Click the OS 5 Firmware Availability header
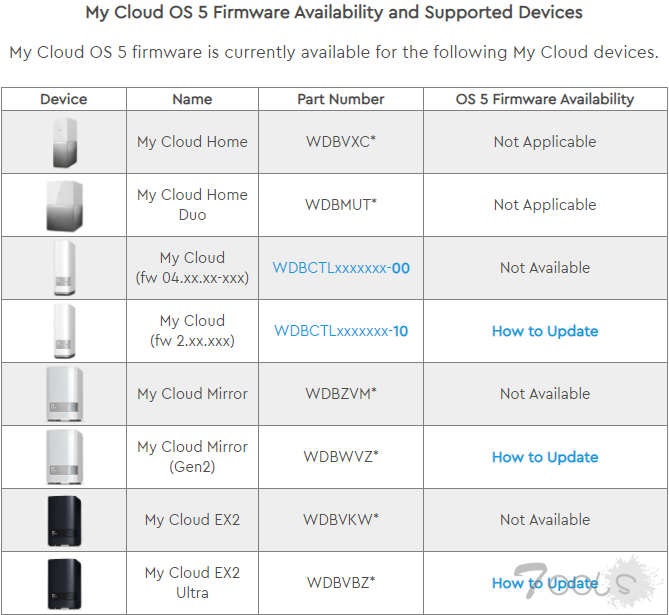669x615 pixels. click(545, 99)
